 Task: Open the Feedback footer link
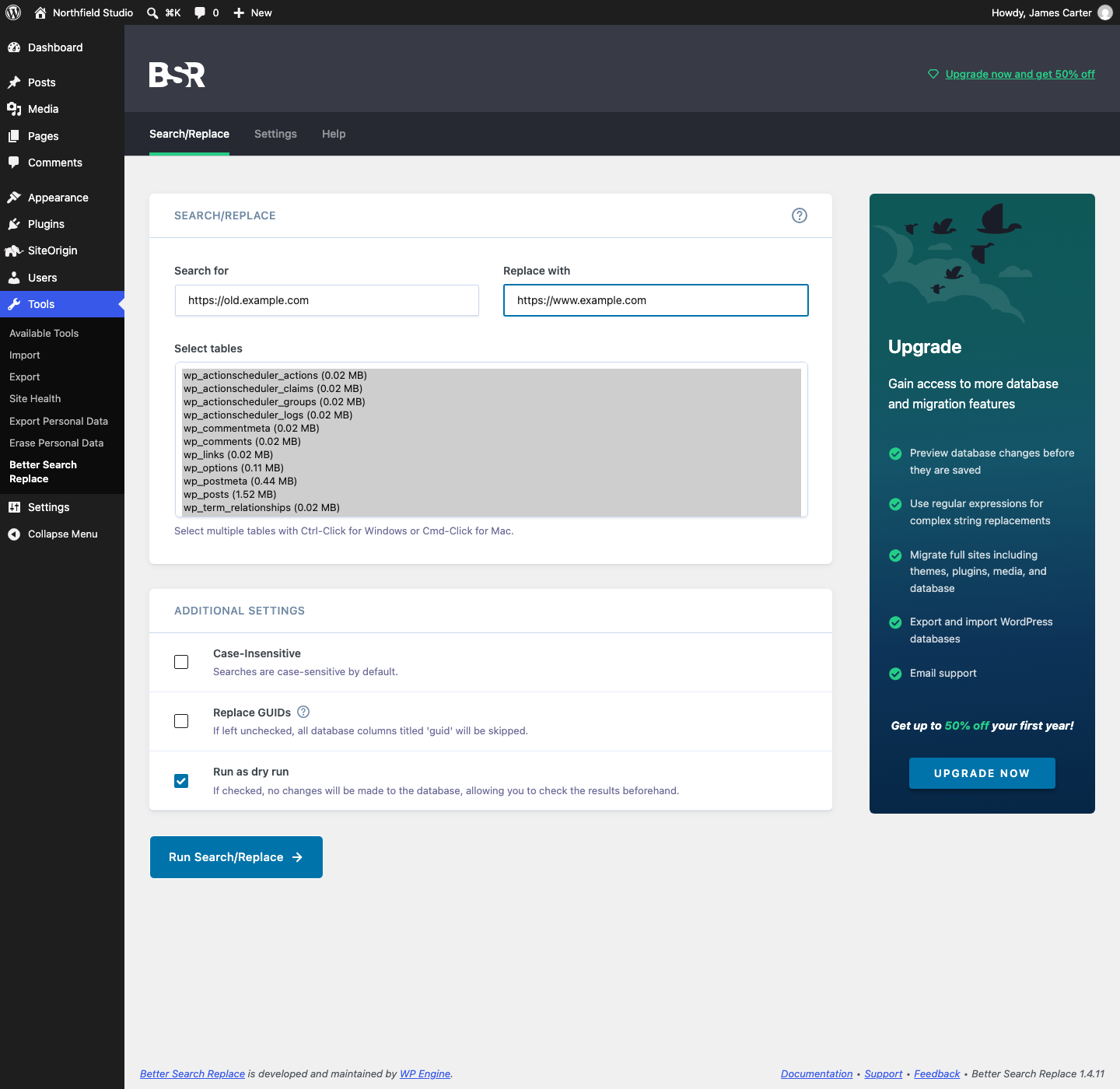coord(936,1073)
